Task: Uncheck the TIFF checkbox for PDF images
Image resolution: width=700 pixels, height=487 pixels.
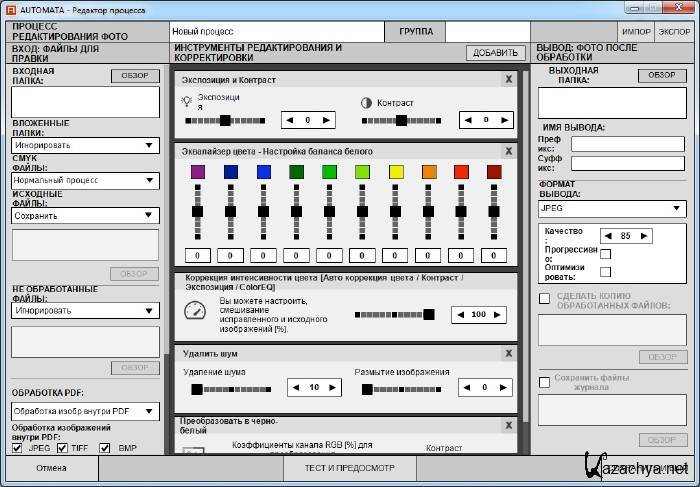Action: 62,448
